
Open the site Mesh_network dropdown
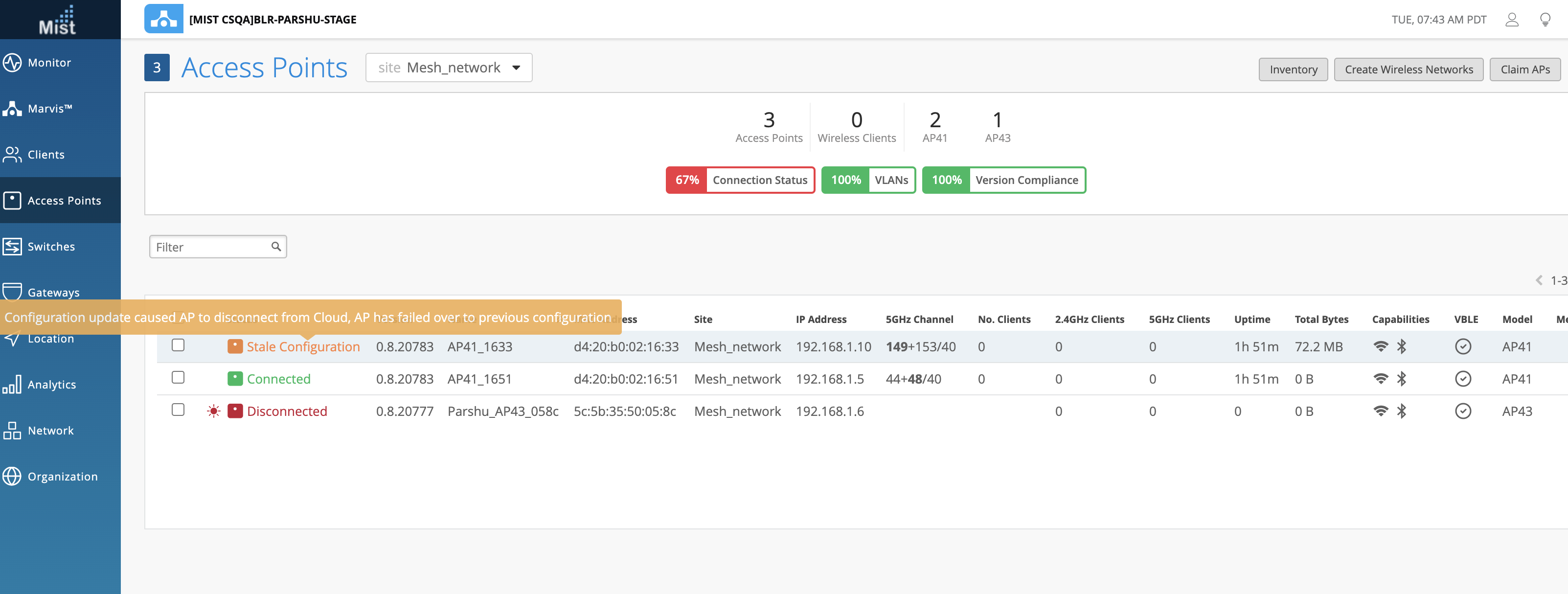449,68
